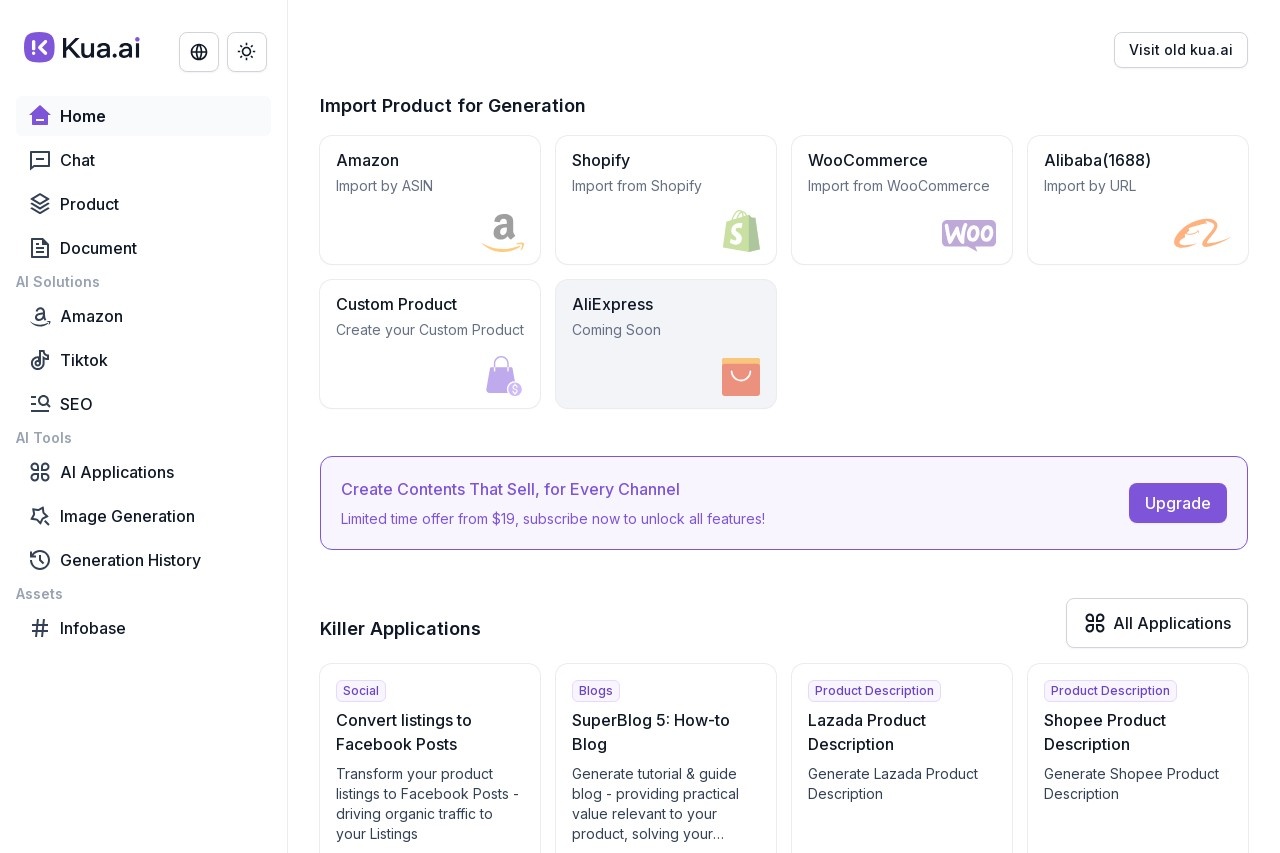This screenshot has width=1280, height=853.
Task: Click the purple Custom Product bag icon
Action: click(x=504, y=376)
